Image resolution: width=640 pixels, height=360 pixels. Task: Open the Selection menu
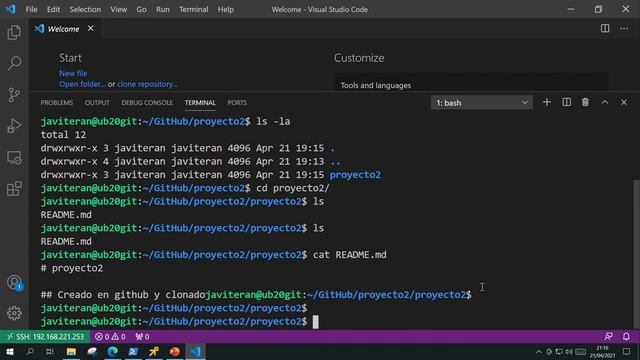85,9
